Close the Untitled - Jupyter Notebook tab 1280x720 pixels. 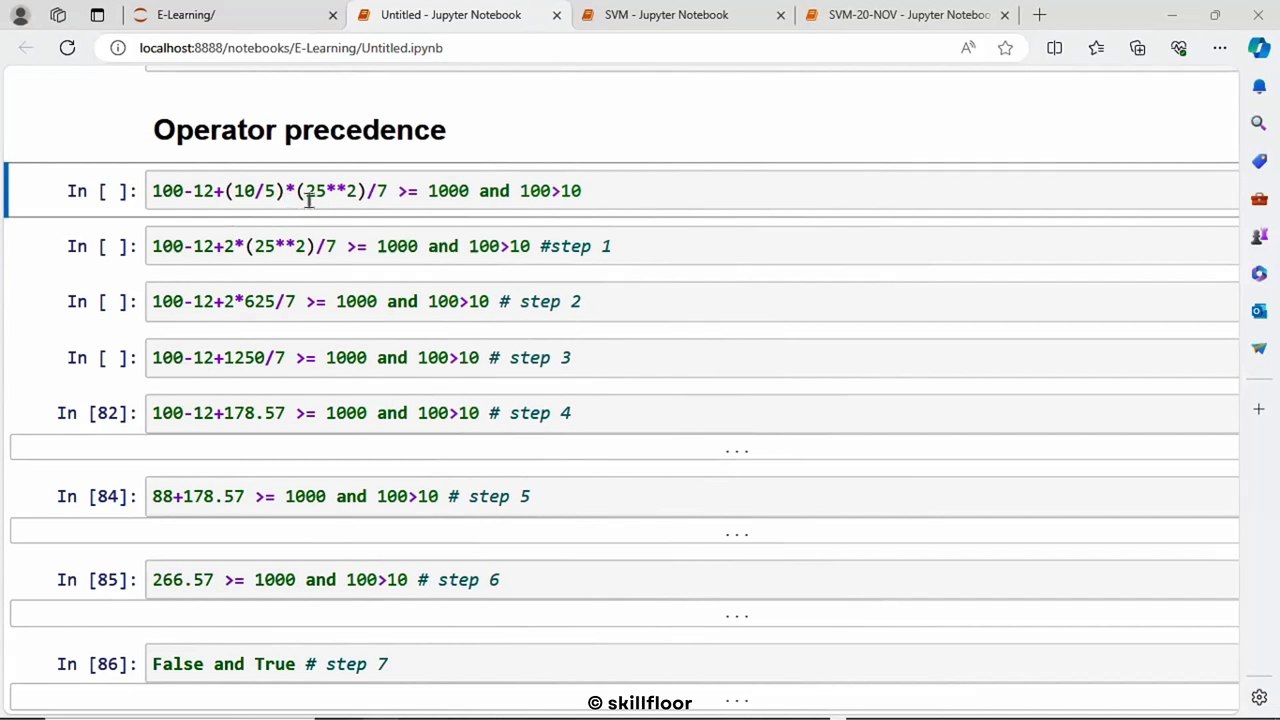point(557,15)
